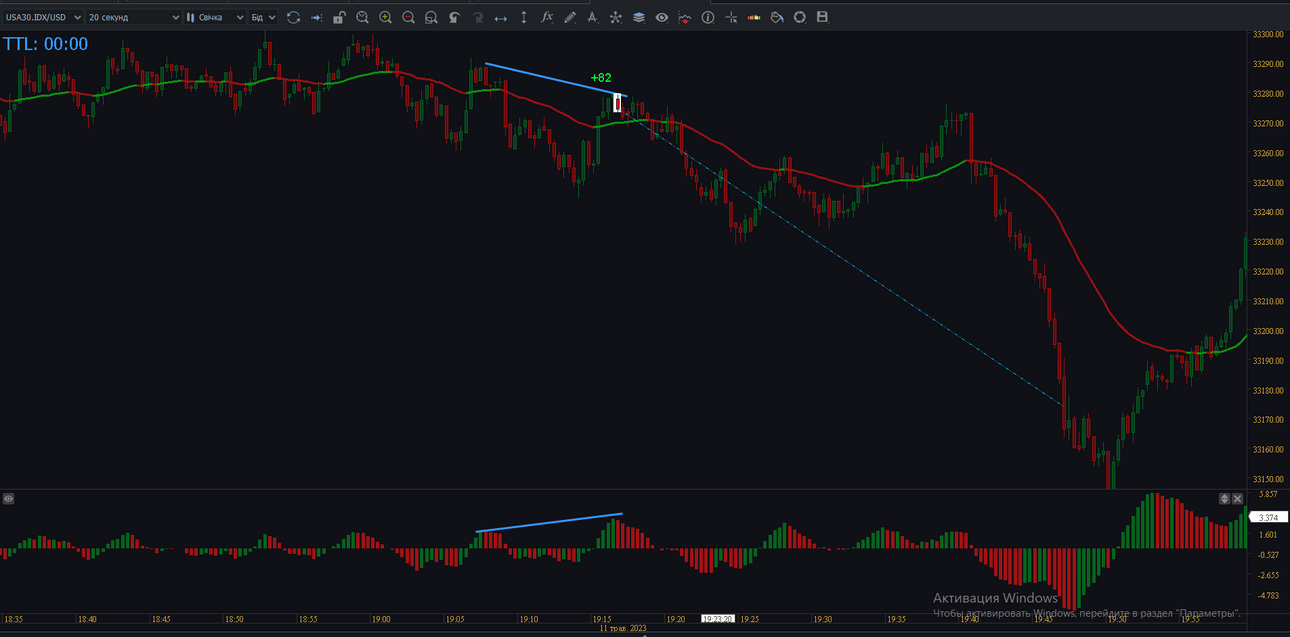Toggle the chart lock icon
The image size is (1290, 637).
coord(339,17)
